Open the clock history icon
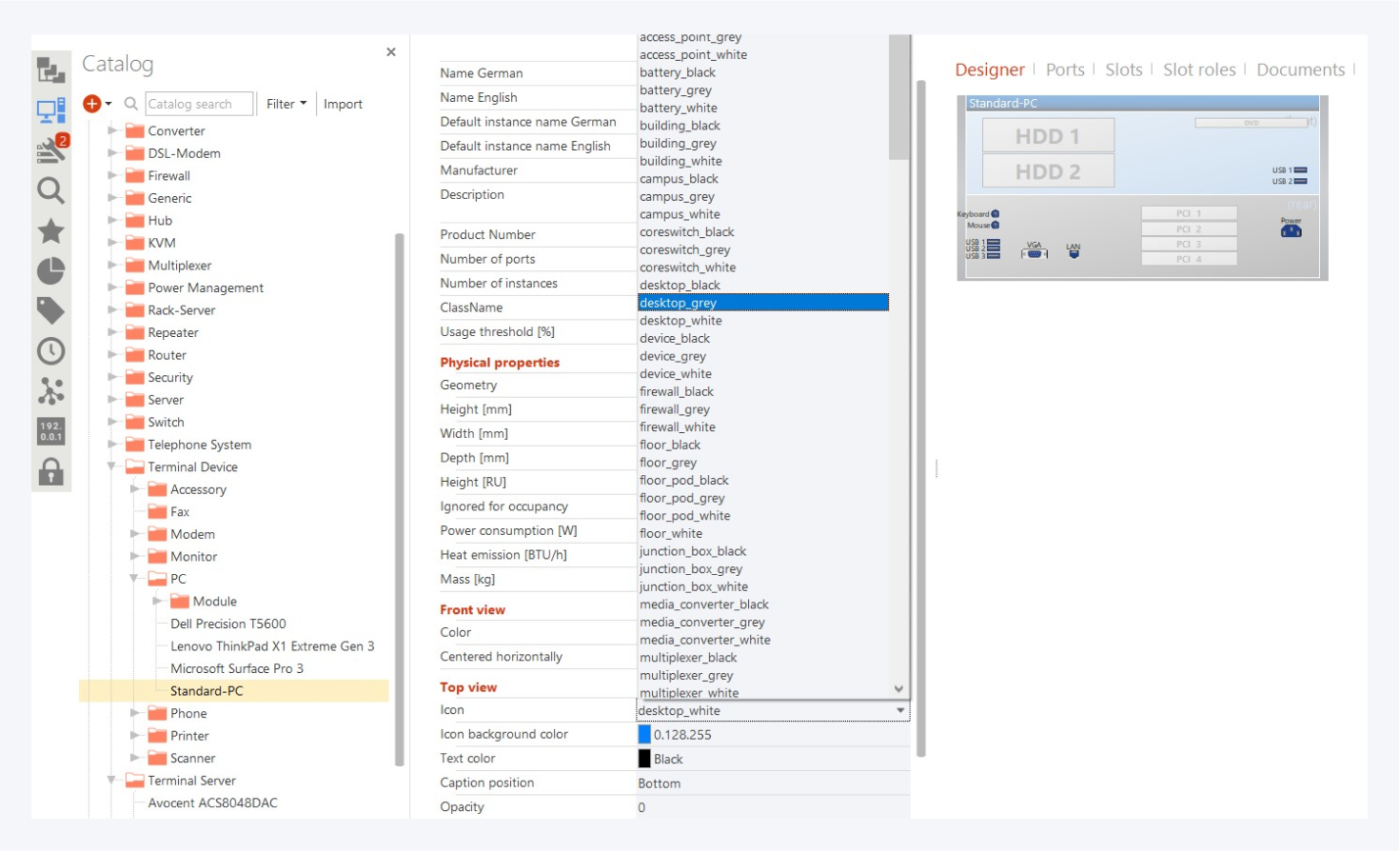Viewport: 1400px width, 852px height. [50, 351]
